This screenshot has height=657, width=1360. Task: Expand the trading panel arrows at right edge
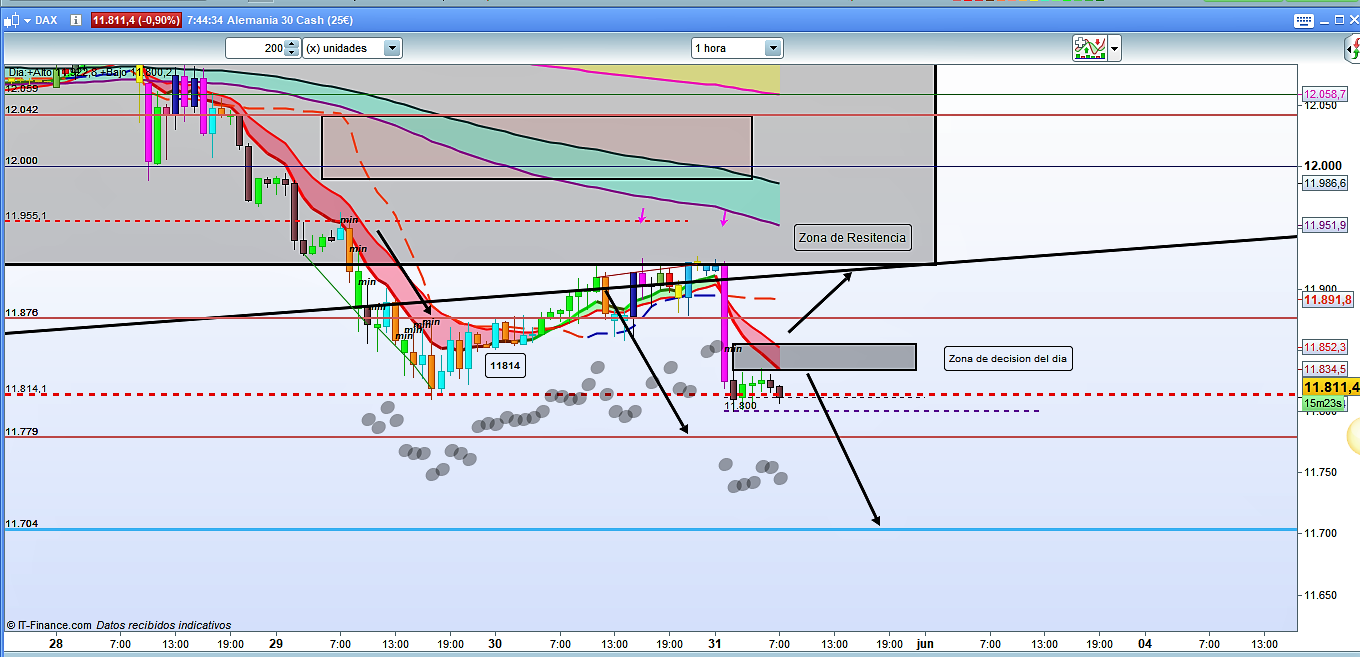point(1351,47)
